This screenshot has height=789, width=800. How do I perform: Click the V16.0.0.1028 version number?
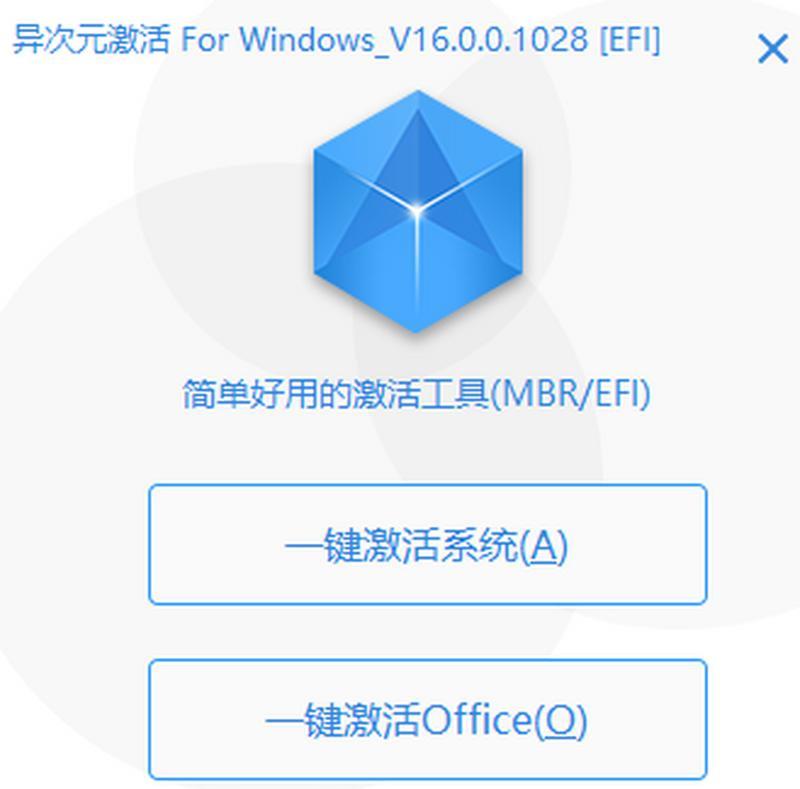click(488, 39)
